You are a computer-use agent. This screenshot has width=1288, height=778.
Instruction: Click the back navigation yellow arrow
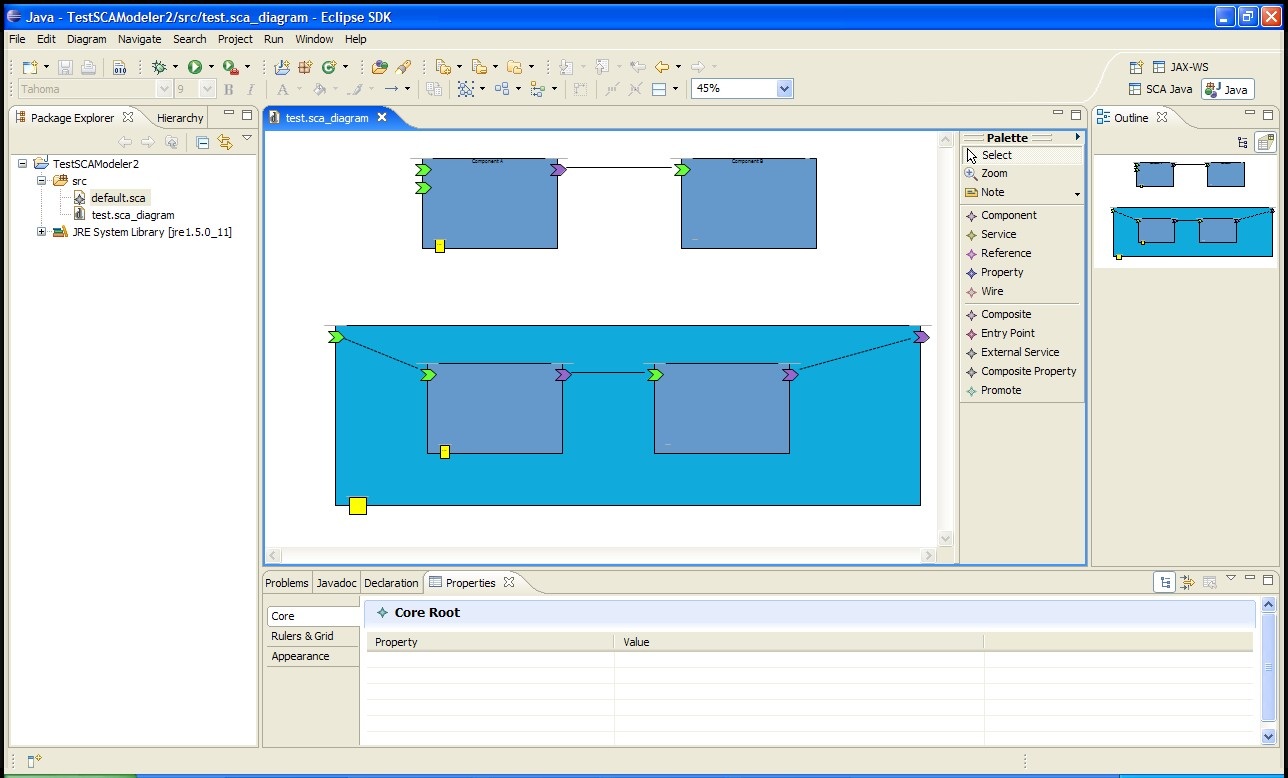[x=661, y=67]
